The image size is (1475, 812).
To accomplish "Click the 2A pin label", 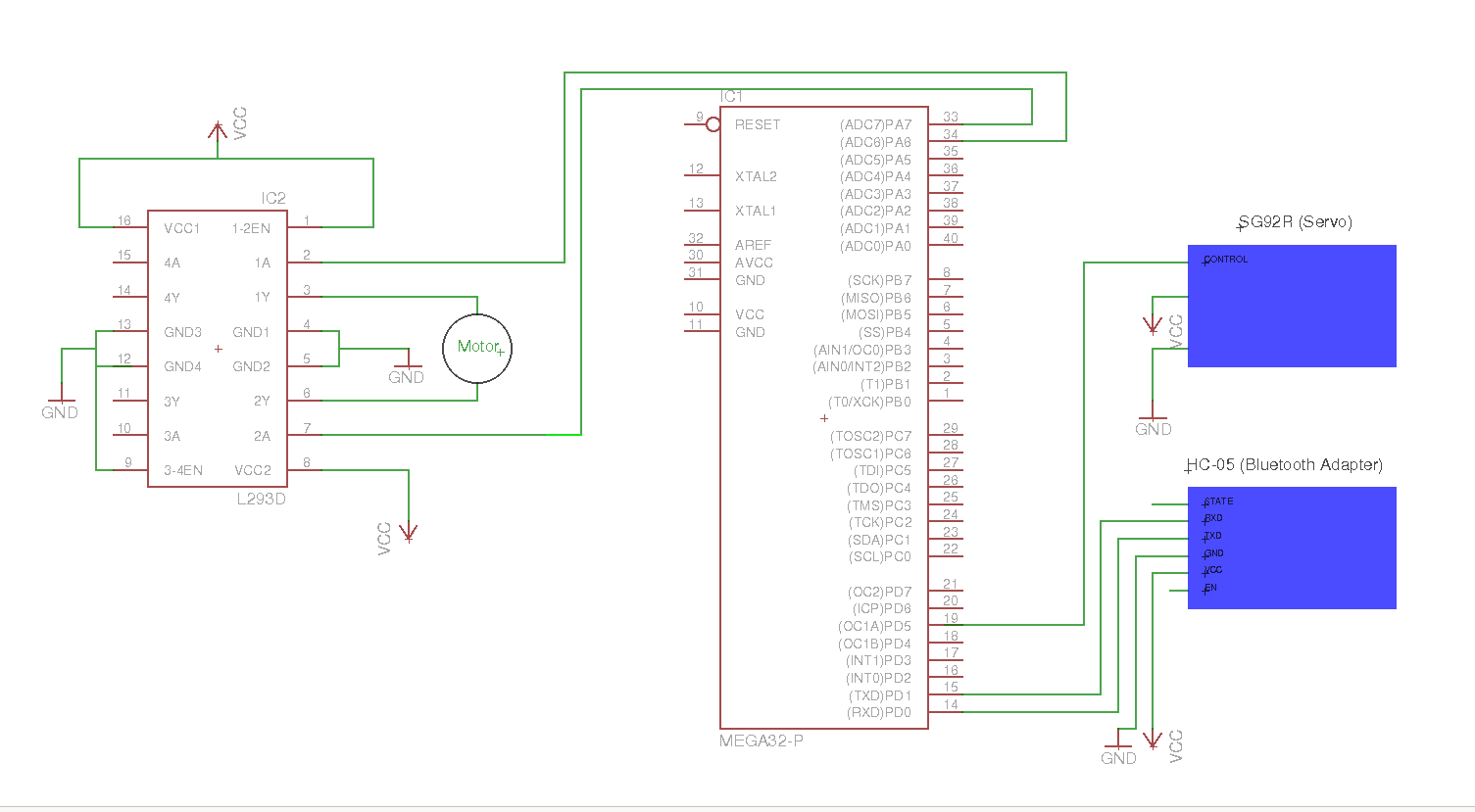I will (263, 436).
